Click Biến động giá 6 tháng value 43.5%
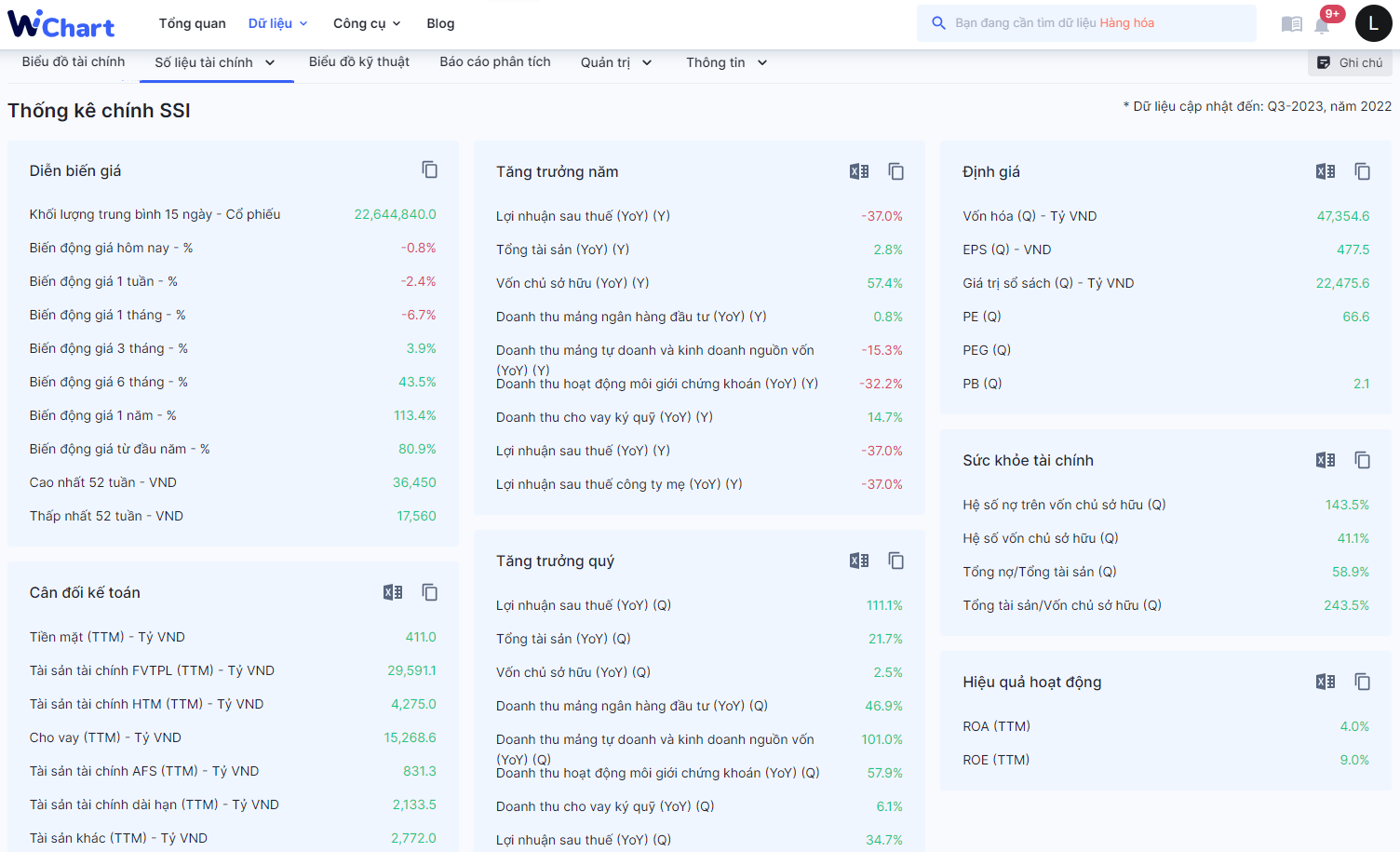The image size is (1400, 852). (x=417, y=382)
